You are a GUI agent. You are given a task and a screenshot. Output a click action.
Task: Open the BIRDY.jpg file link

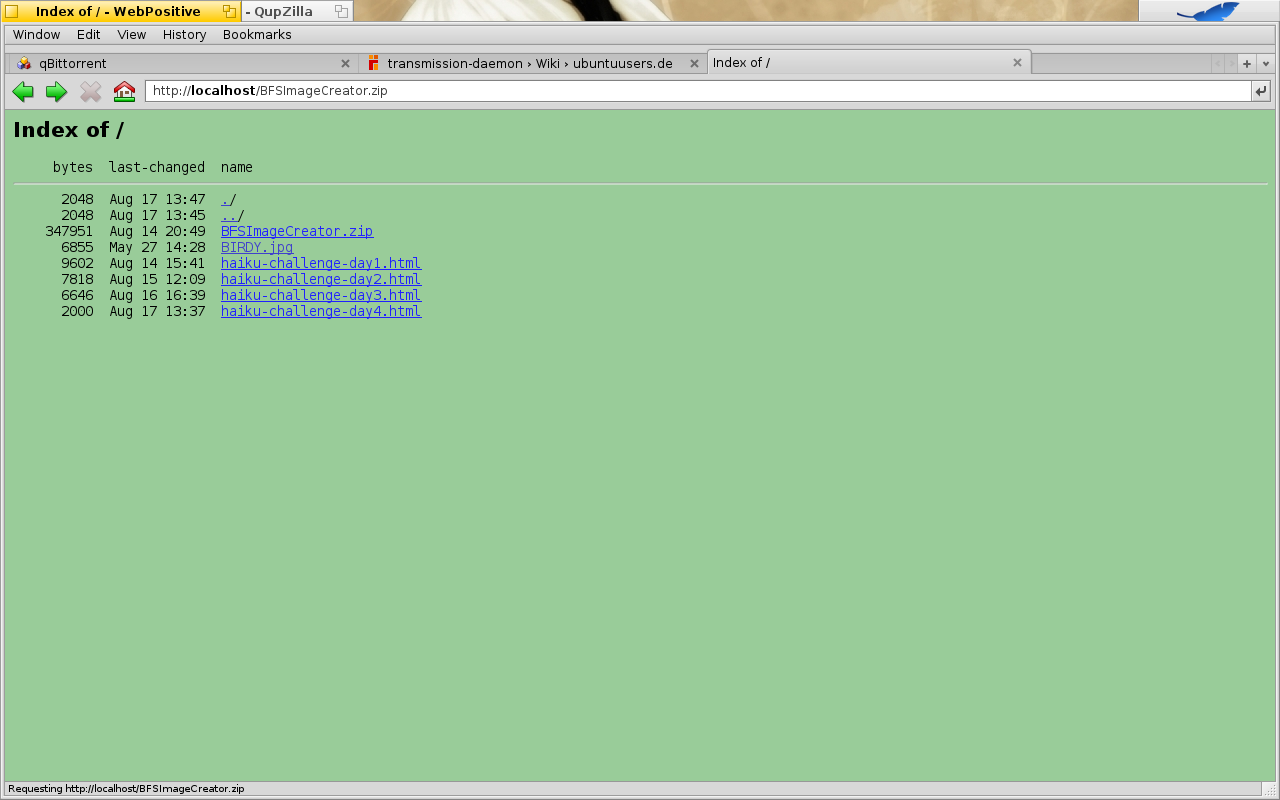click(256, 247)
